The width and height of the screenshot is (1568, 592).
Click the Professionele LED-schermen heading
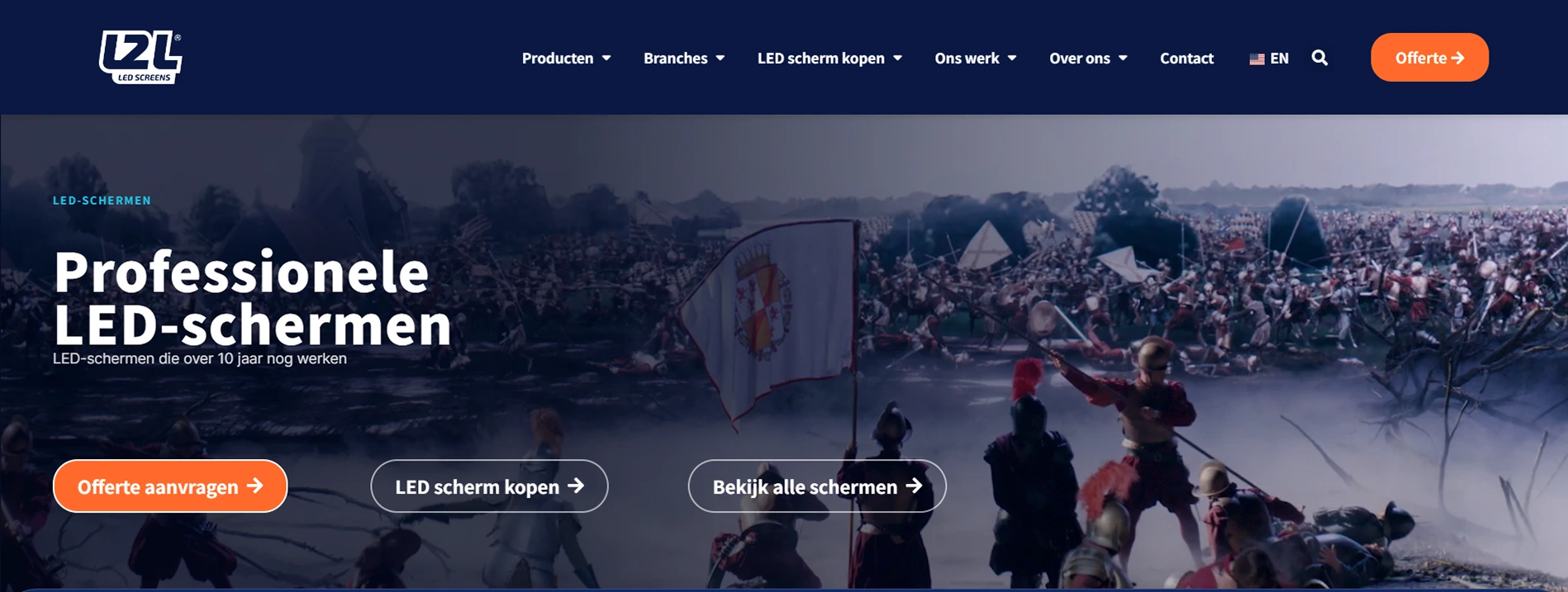(x=253, y=298)
